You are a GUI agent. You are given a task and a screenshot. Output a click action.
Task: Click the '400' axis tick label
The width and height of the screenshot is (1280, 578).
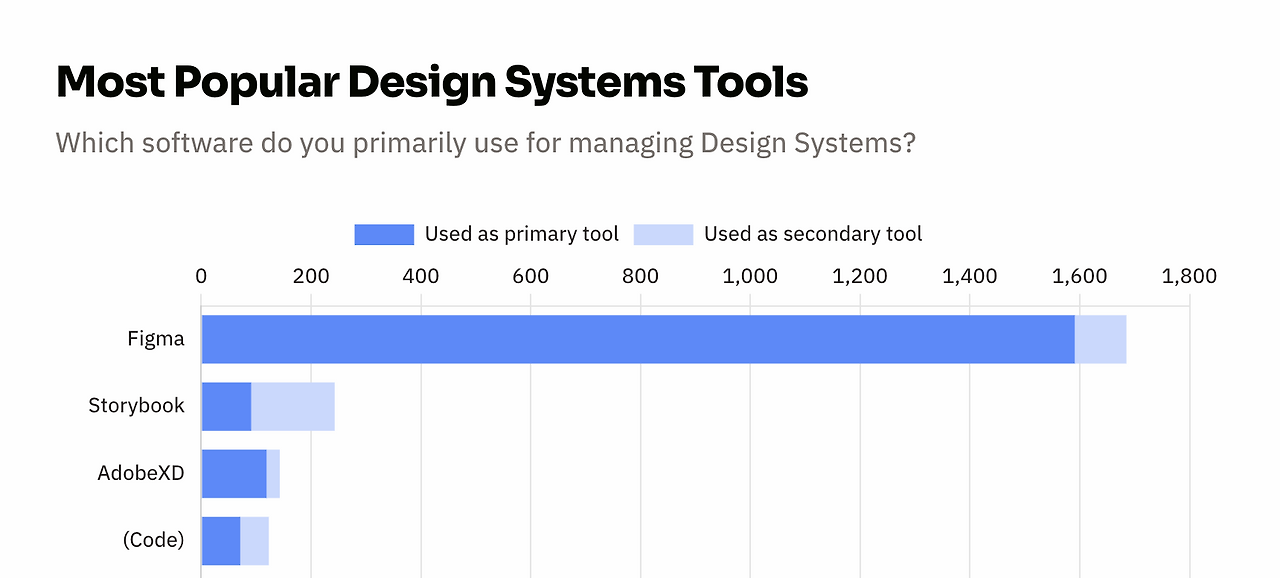coord(421,277)
